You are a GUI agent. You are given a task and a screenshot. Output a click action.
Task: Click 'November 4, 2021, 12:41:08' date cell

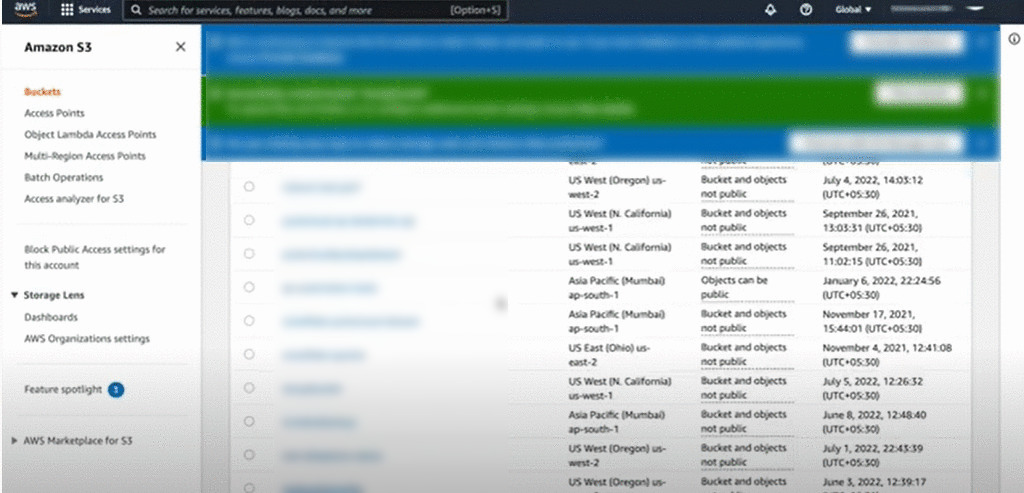tap(887, 355)
